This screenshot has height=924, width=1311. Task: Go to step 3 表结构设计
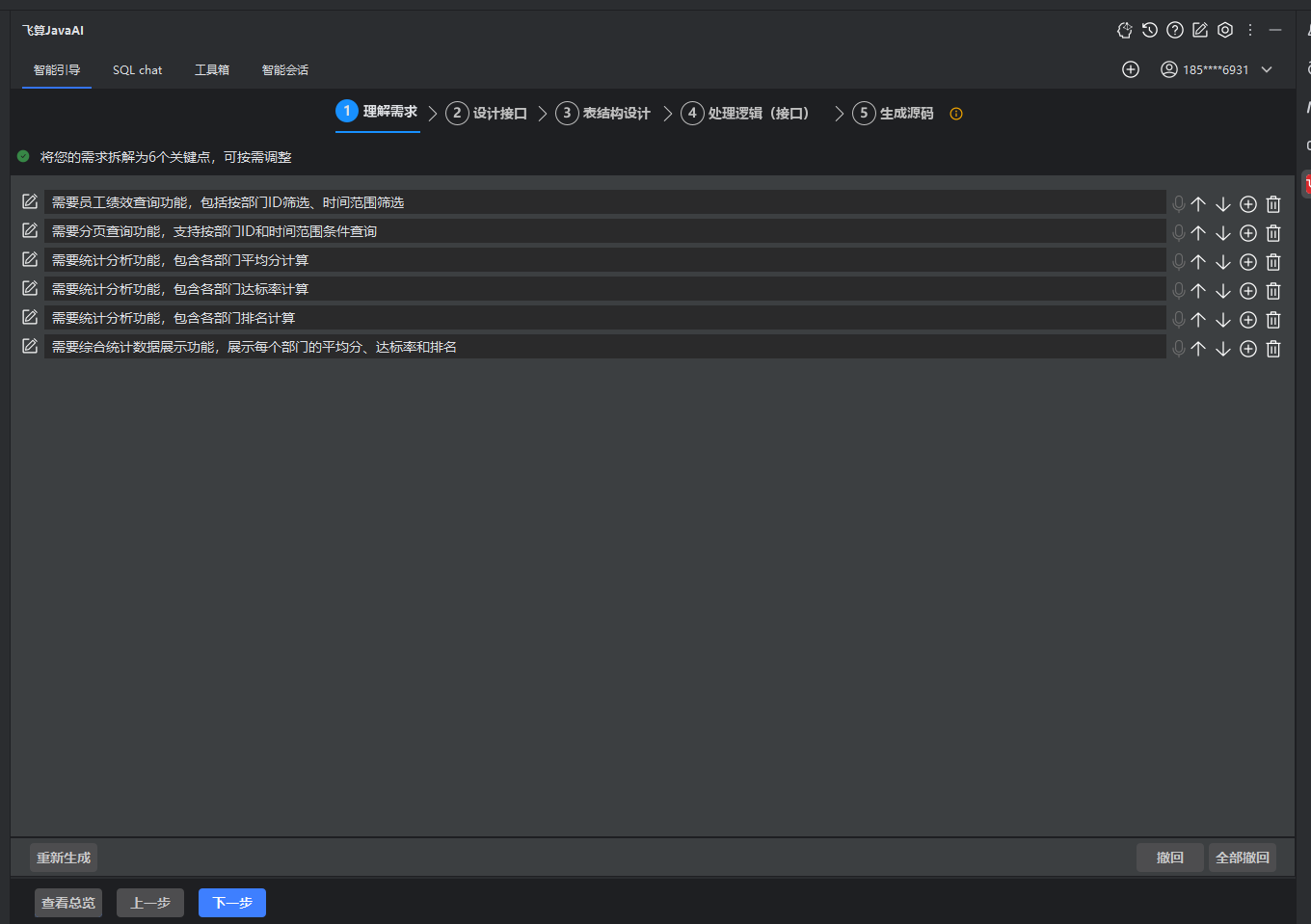click(x=603, y=114)
